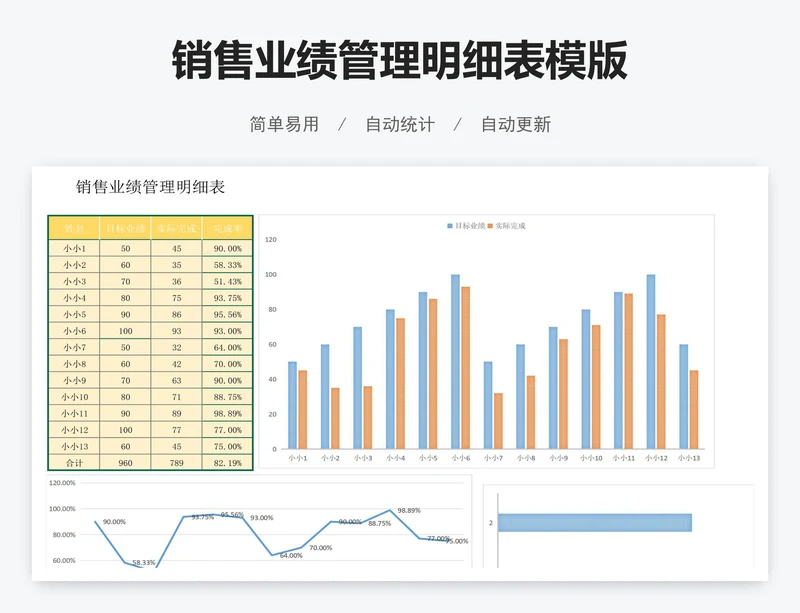Click the blue 小小6 bar in bar chart
800x613 pixels.
[455, 362]
